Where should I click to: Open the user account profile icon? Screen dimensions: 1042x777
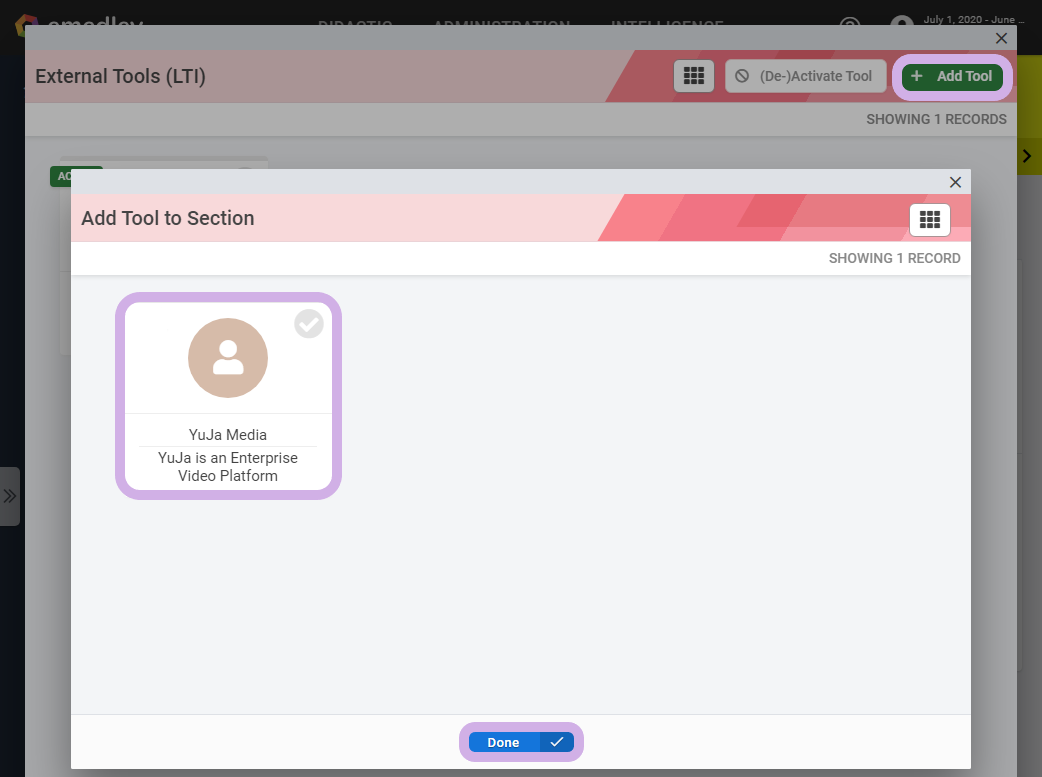pyautogui.click(x=902, y=25)
